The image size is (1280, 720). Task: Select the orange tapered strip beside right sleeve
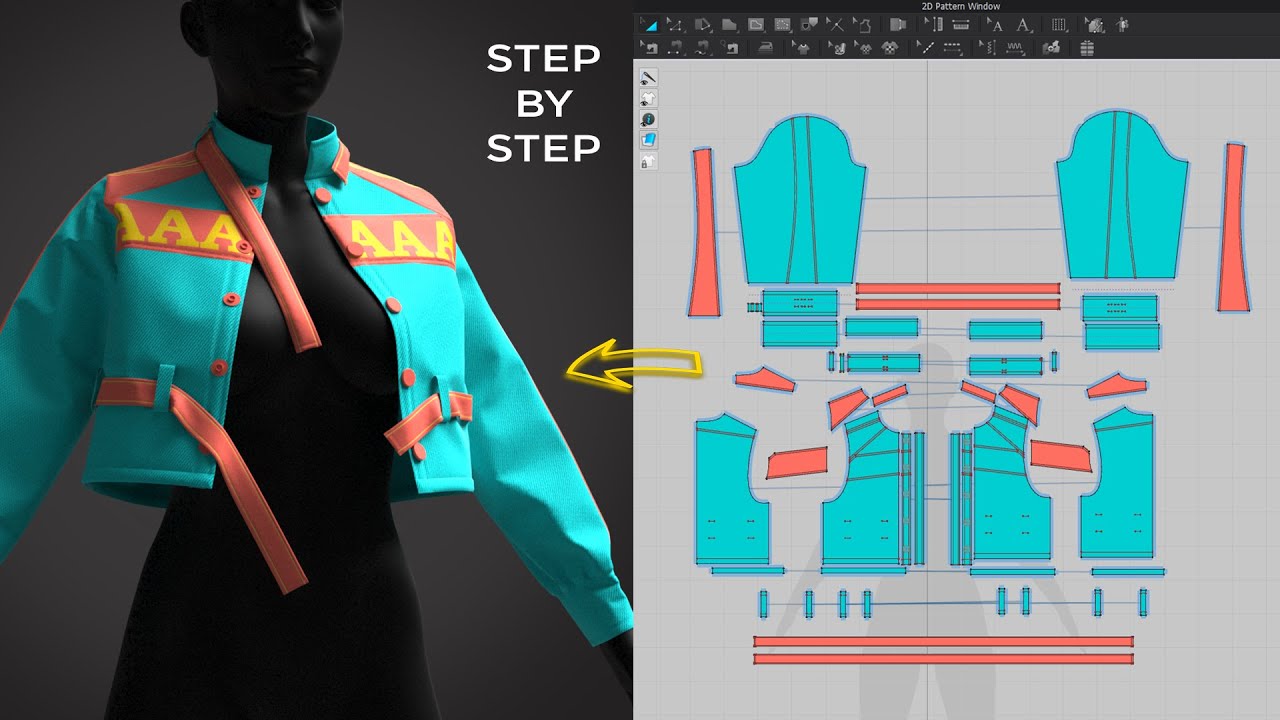tap(1233, 227)
